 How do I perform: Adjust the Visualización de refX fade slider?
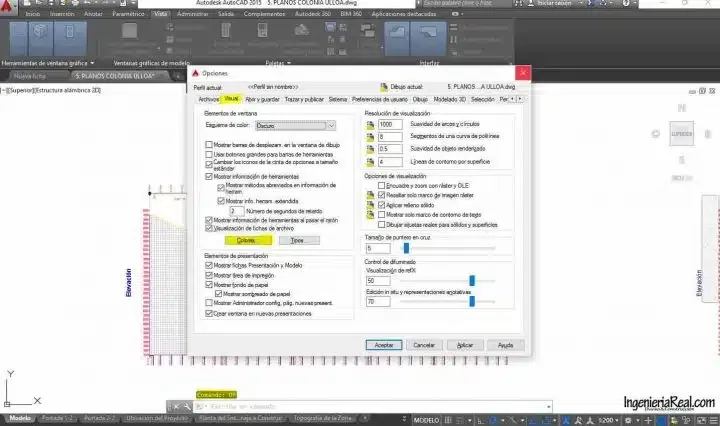coord(472,280)
